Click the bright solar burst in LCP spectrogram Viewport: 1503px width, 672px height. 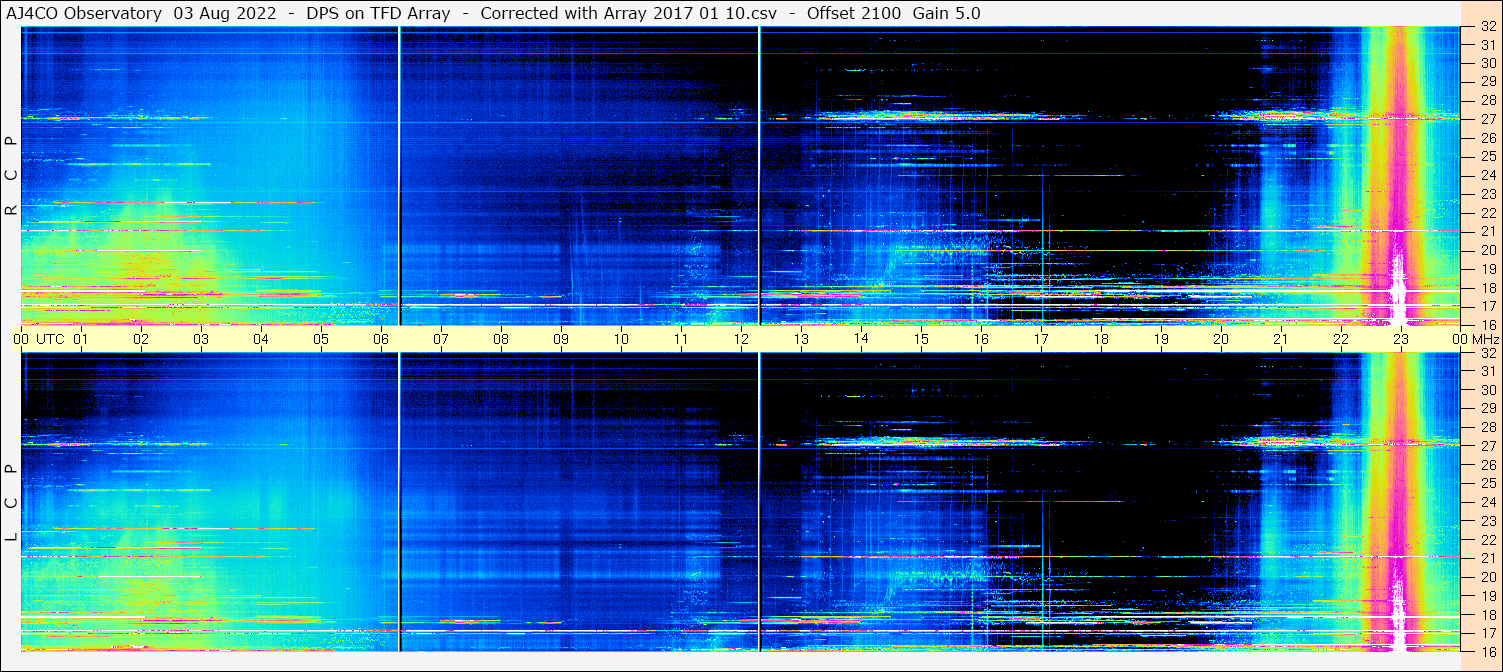pos(1398,503)
